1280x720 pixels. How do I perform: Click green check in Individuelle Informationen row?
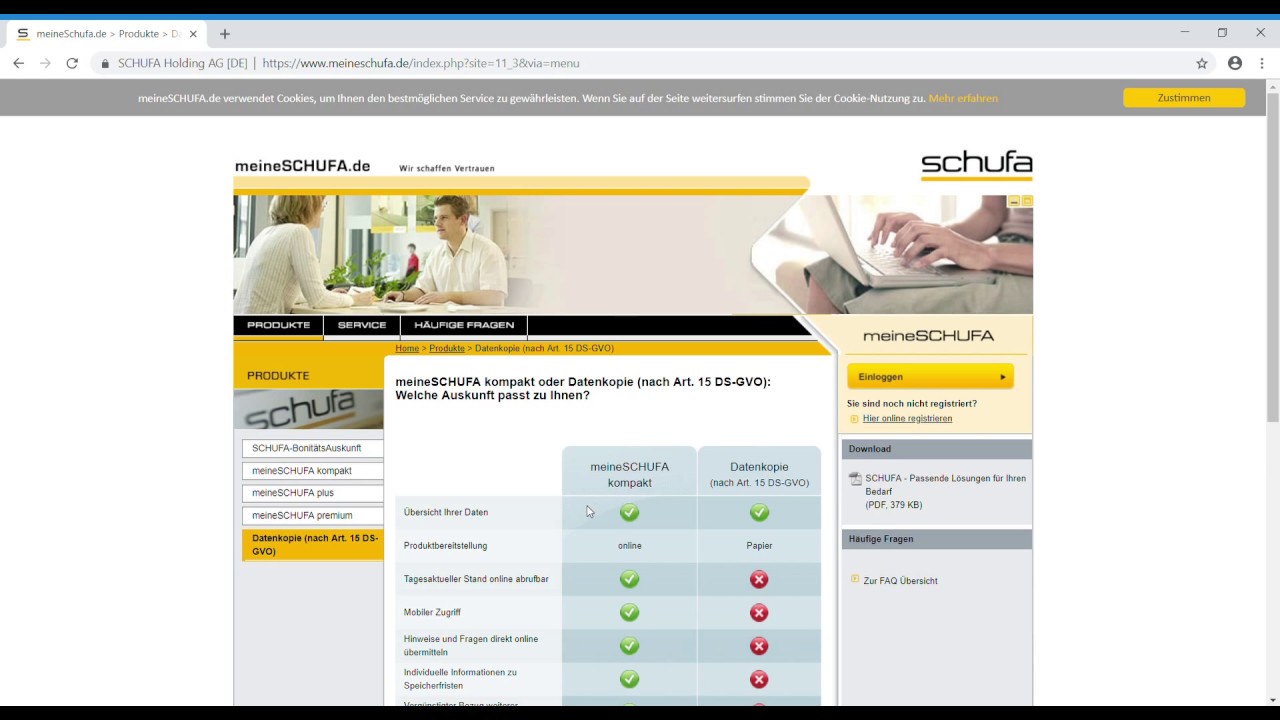click(x=629, y=679)
